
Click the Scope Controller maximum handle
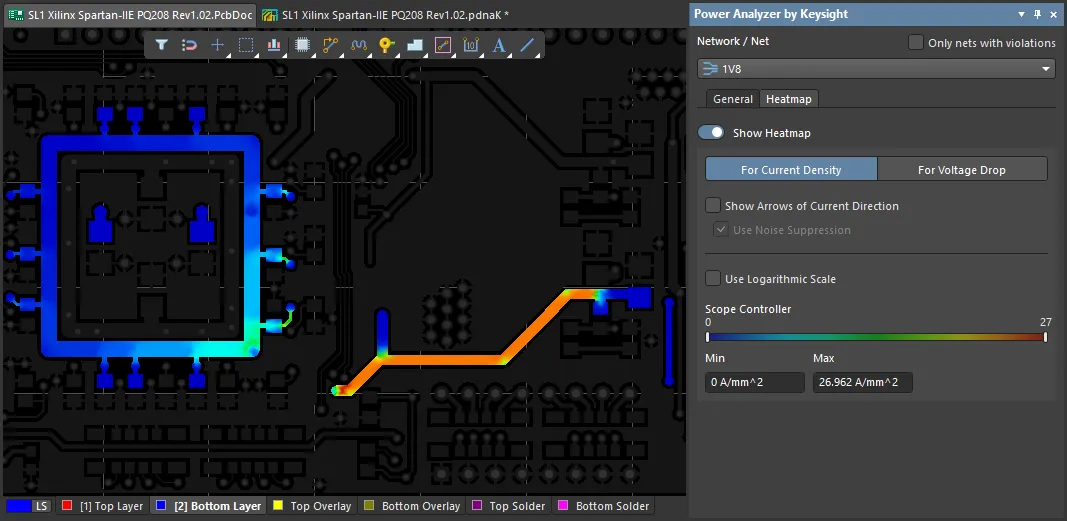click(x=1046, y=337)
